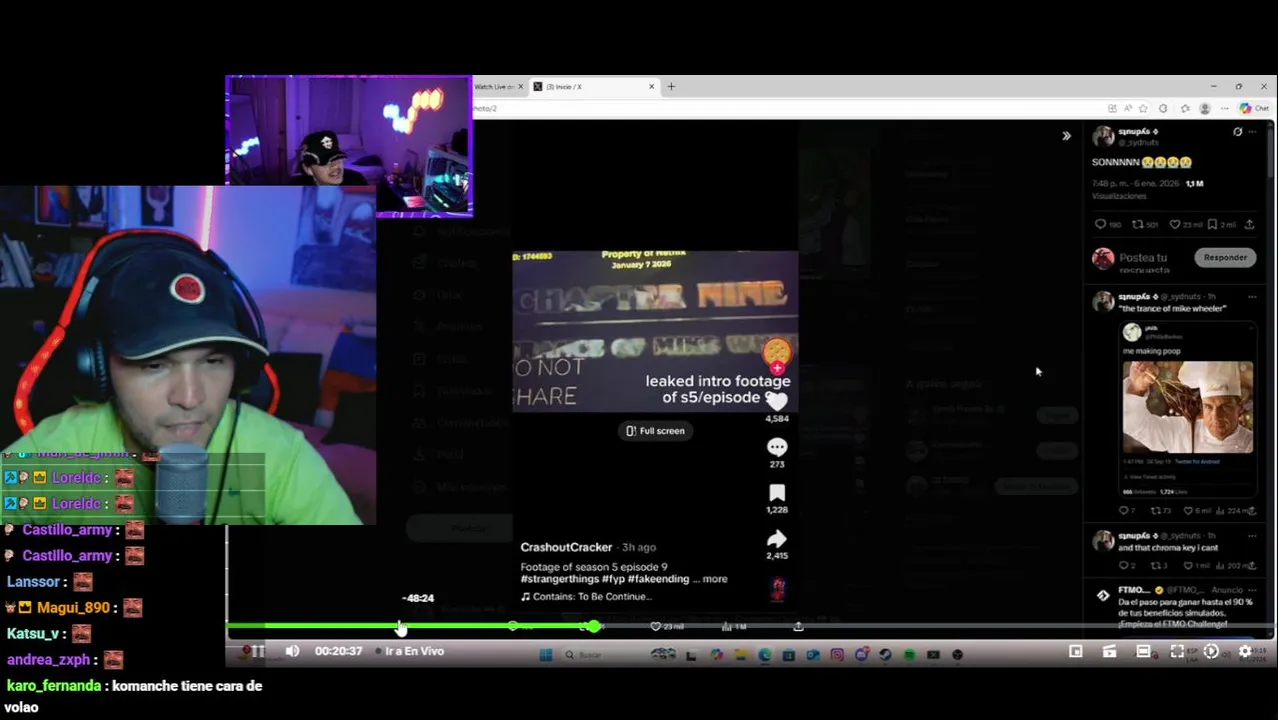Bookmark the TikTok video with 1,228 saves

[x=777, y=493]
